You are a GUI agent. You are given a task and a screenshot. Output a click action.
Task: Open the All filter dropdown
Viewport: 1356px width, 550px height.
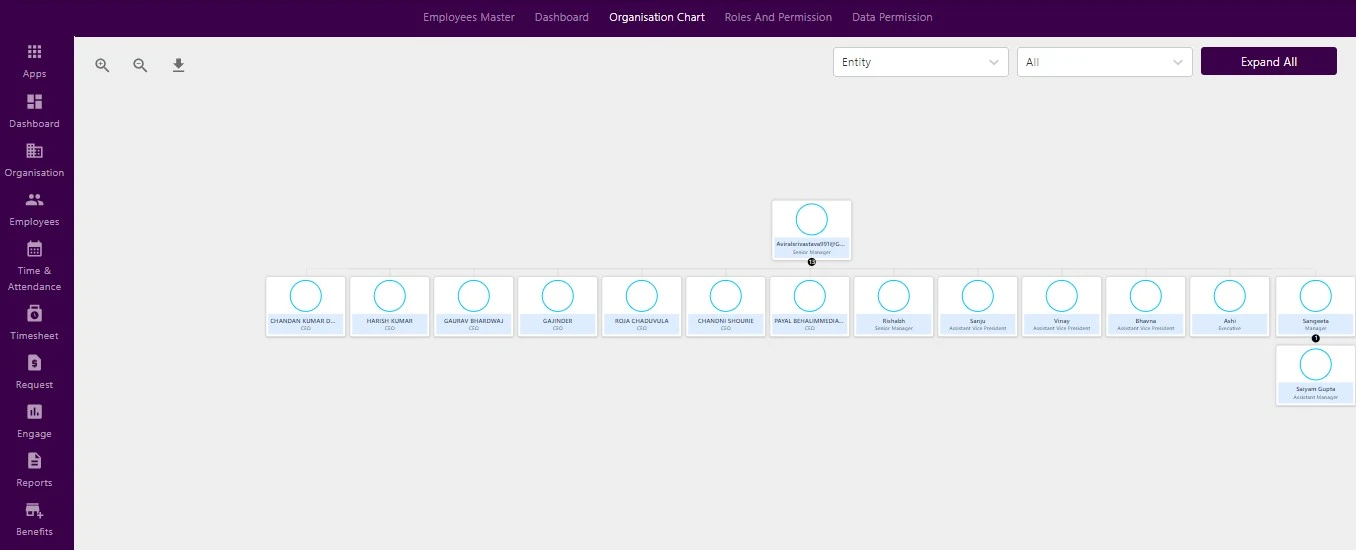(1105, 62)
